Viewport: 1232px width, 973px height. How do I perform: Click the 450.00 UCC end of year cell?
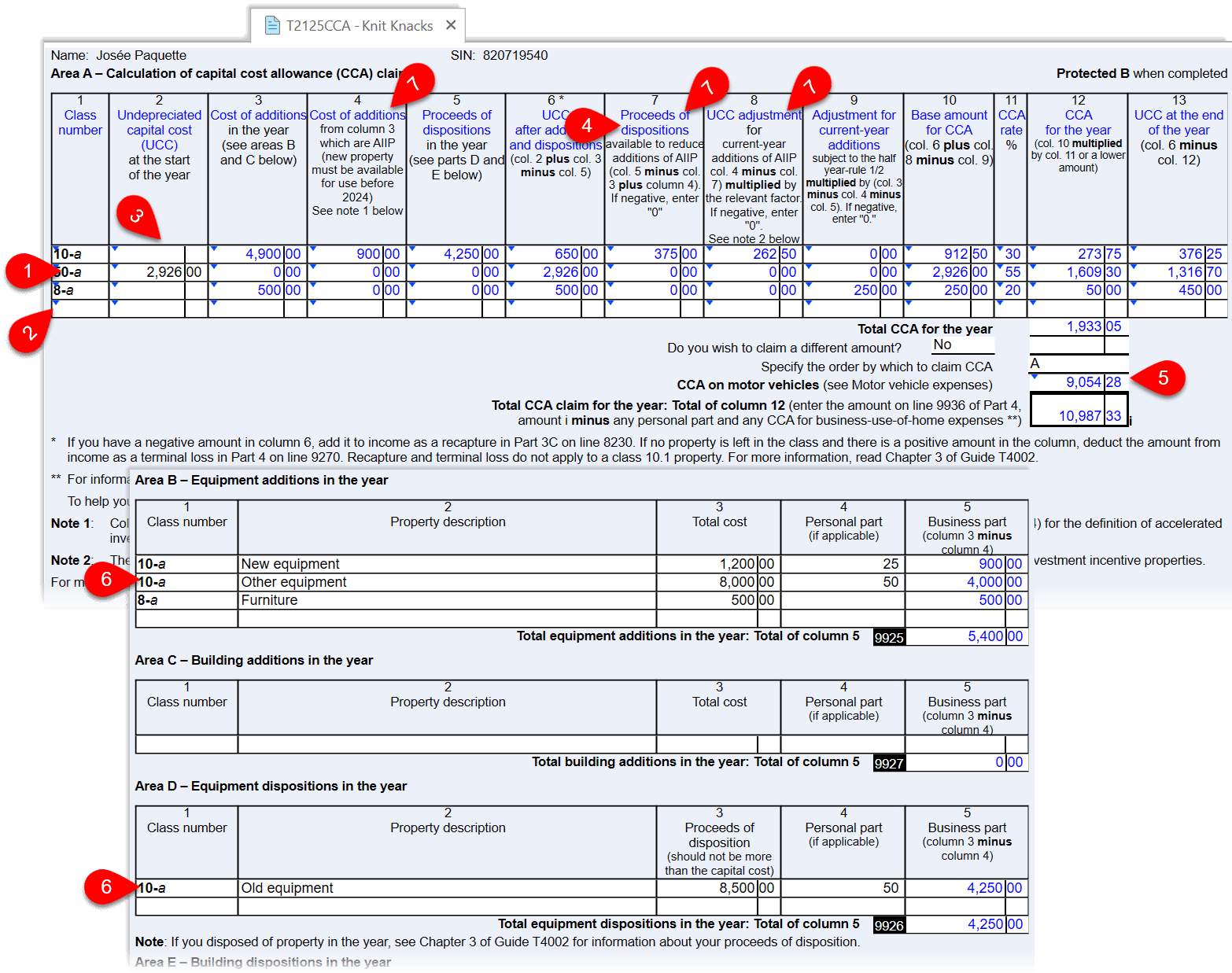[1178, 290]
